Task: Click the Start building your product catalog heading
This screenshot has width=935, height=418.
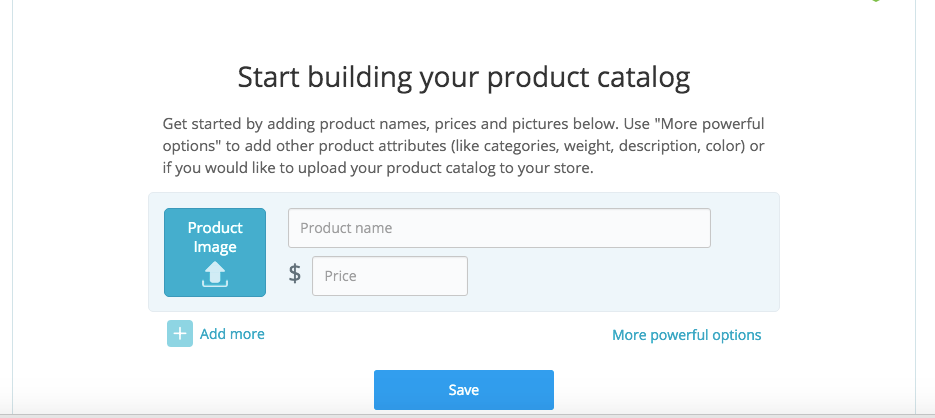Action: coord(463,78)
